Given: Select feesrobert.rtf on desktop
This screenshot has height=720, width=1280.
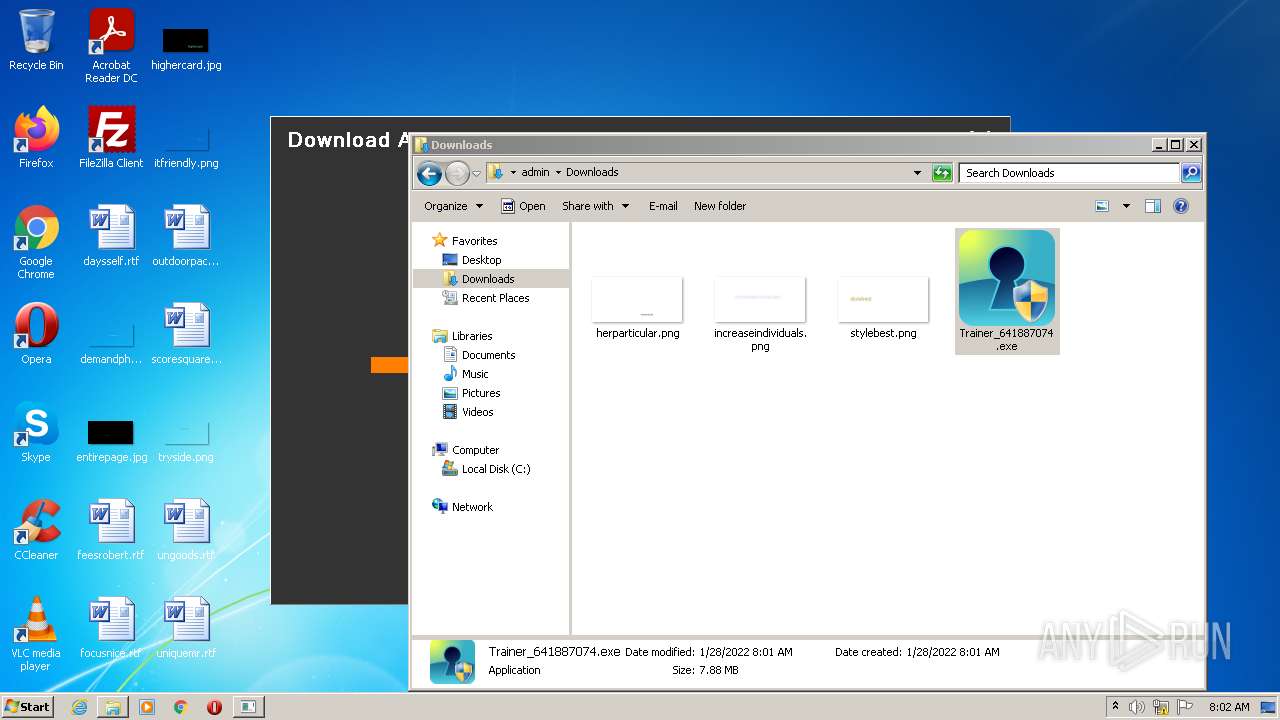Looking at the screenshot, I should point(111,530).
